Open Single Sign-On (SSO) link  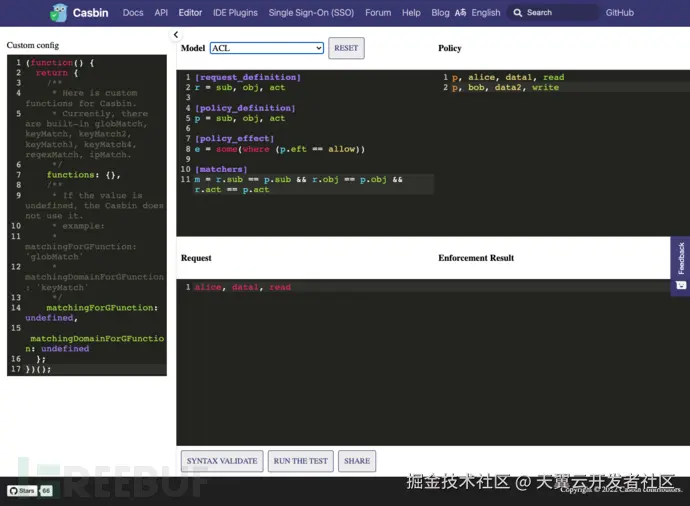click(311, 13)
